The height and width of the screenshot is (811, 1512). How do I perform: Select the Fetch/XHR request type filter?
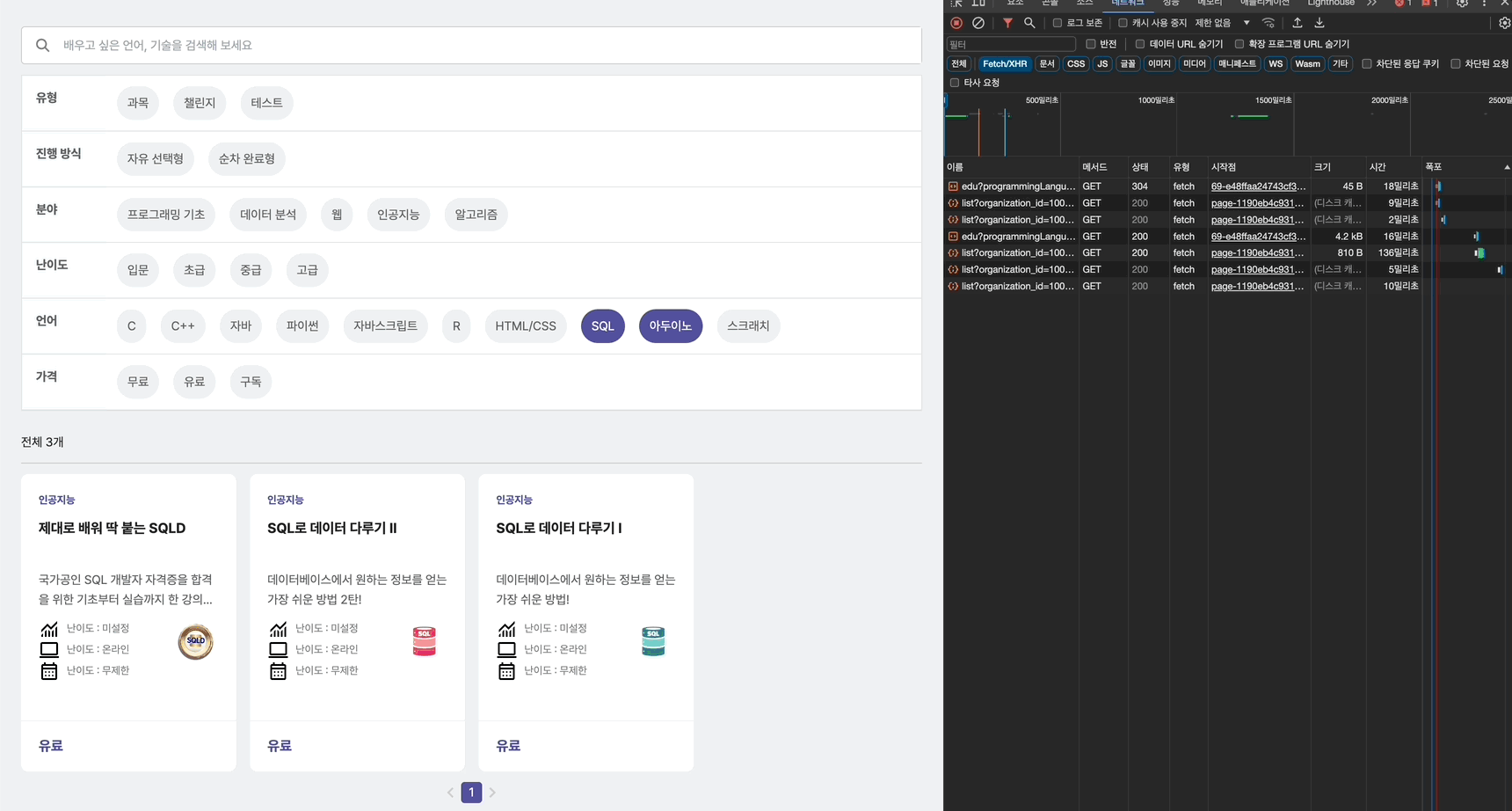point(1004,63)
